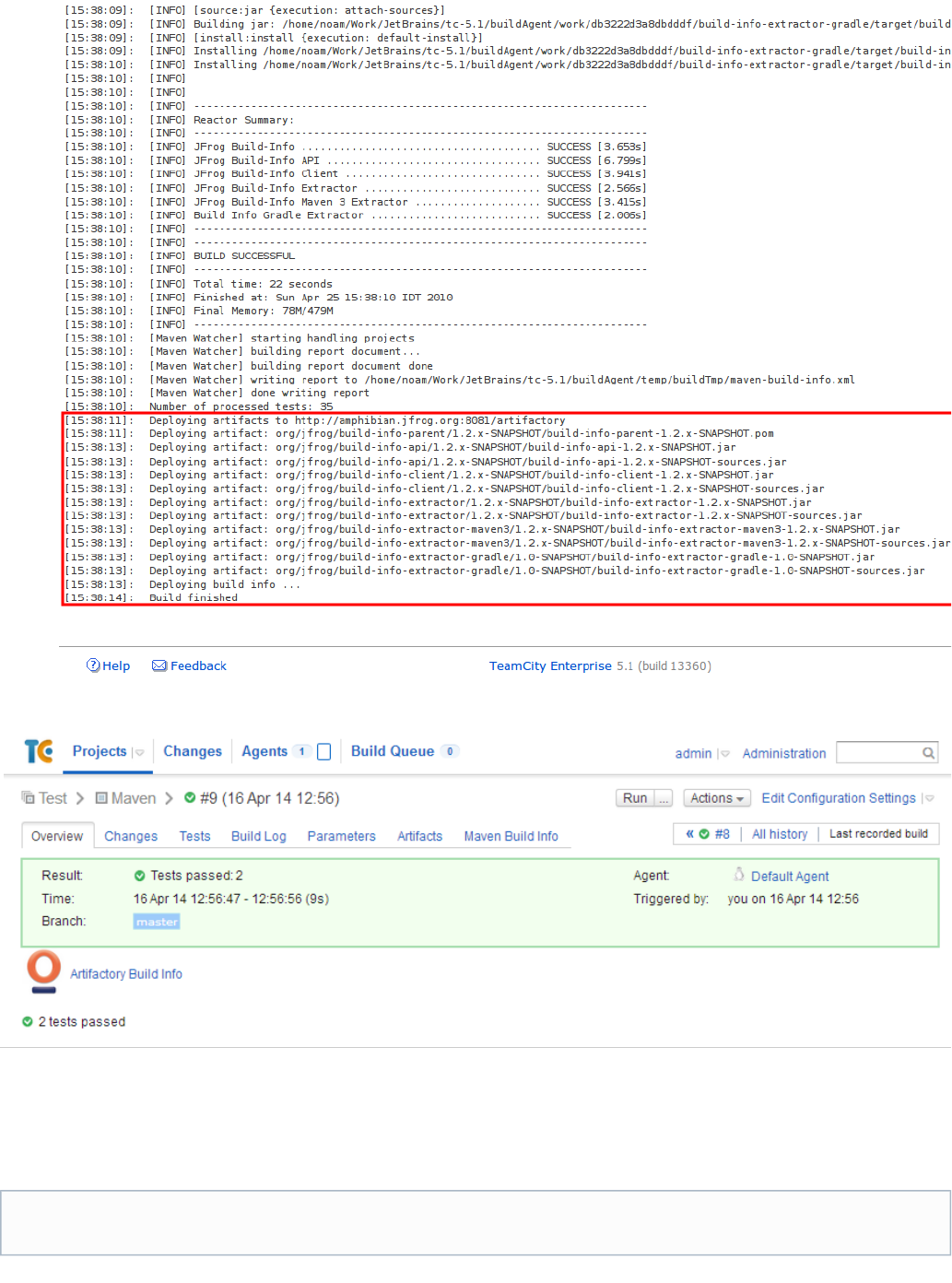Click the magnifier search icon

[x=929, y=753]
